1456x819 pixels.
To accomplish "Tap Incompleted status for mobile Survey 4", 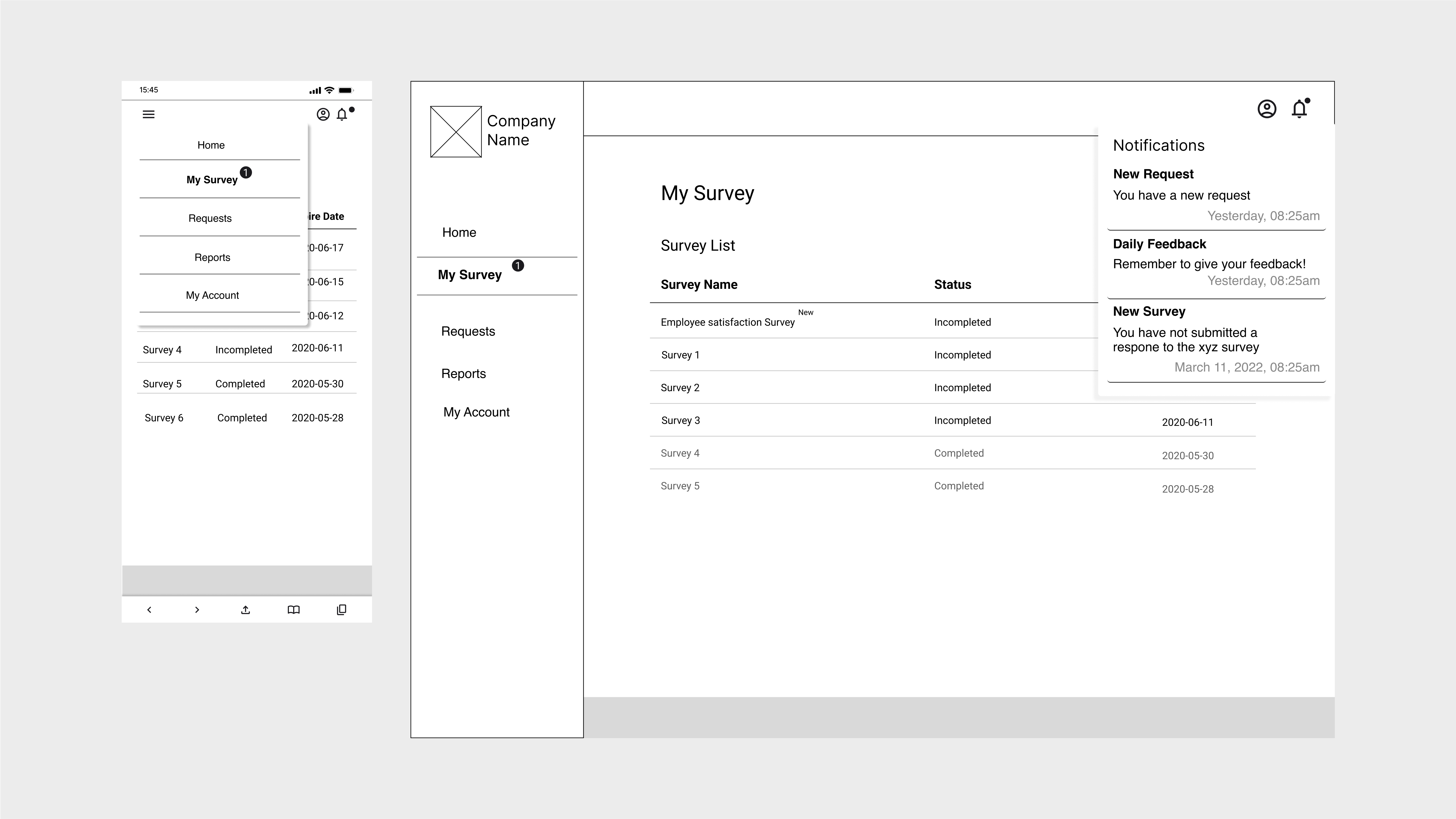I will click(x=244, y=350).
